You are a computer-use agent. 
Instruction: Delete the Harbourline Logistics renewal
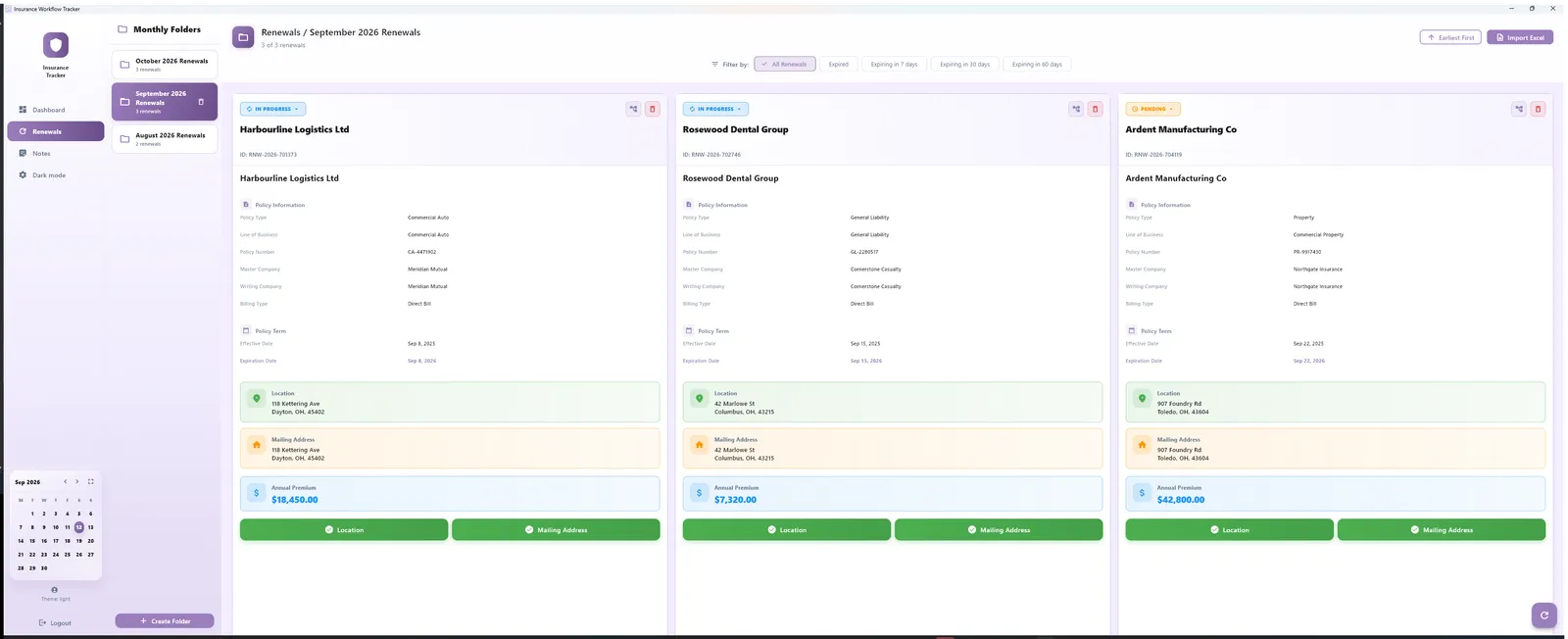pyautogui.click(x=653, y=109)
